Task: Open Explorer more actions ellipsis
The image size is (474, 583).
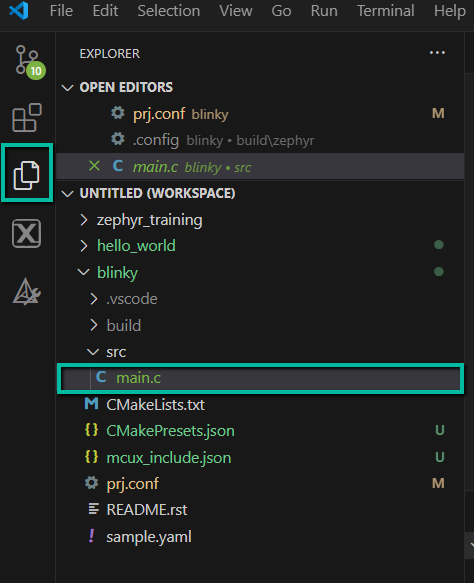Action: (x=437, y=53)
